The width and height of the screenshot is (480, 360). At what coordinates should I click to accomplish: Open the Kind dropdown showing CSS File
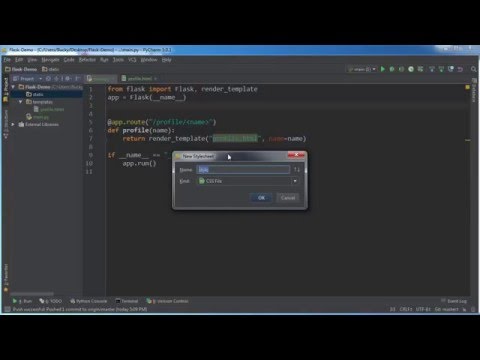click(248, 181)
